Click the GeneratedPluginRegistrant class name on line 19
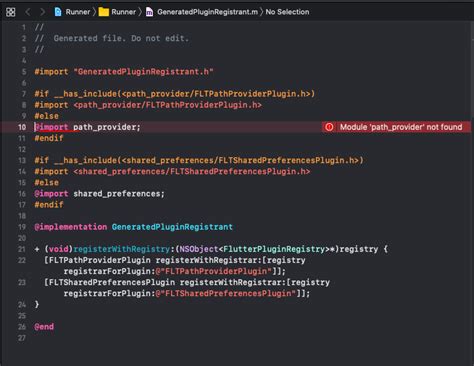 tap(172, 227)
